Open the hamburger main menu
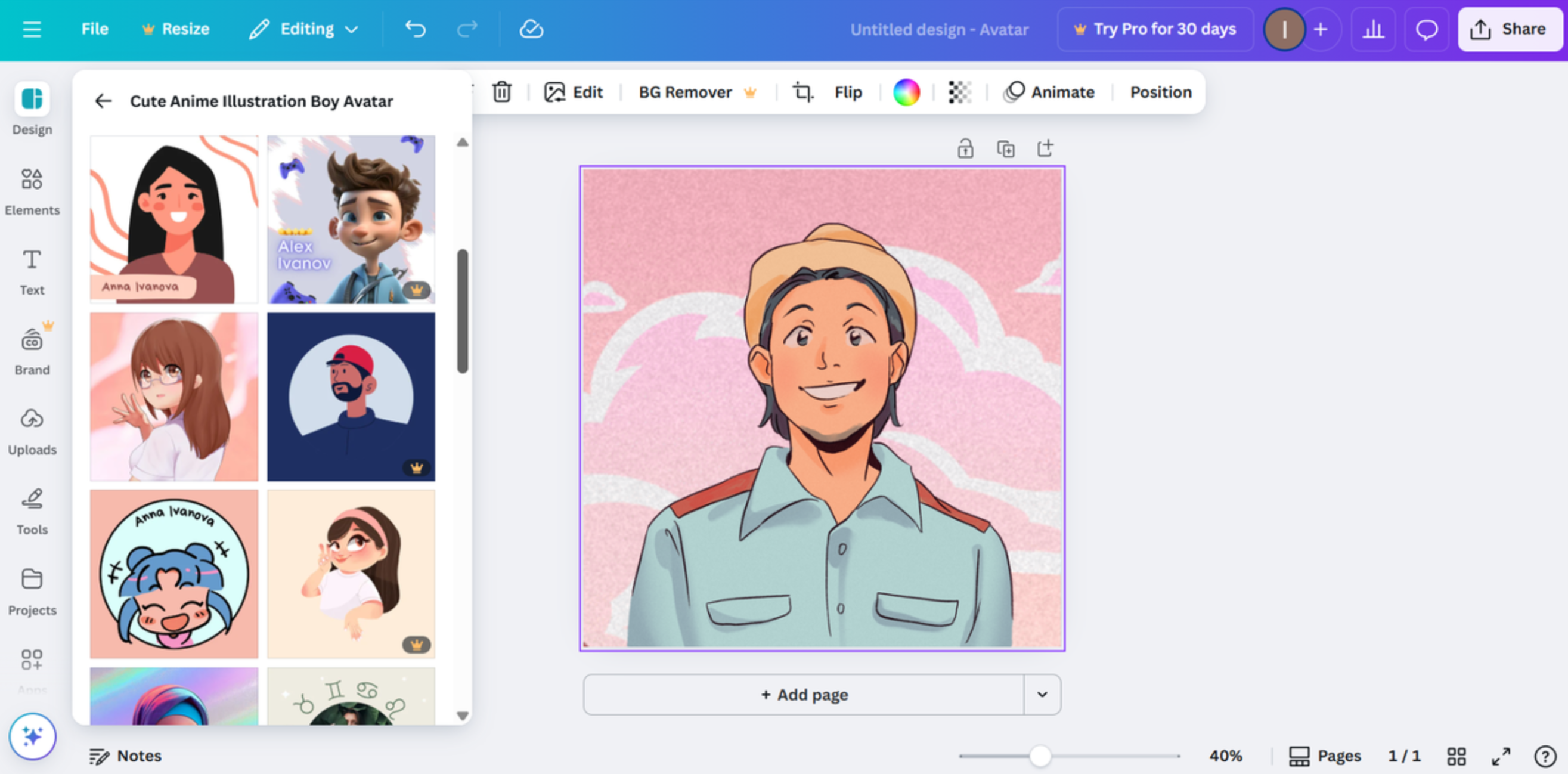Viewport: 1568px width, 774px height. pyautogui.click(x=32, y=29)
